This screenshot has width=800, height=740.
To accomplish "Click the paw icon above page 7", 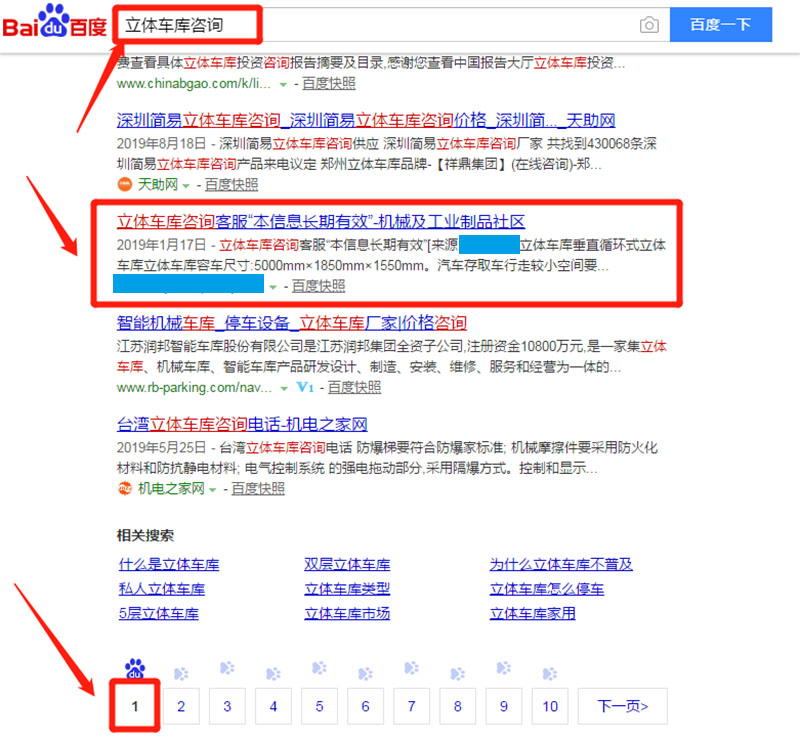I will (x=412, y=668).
